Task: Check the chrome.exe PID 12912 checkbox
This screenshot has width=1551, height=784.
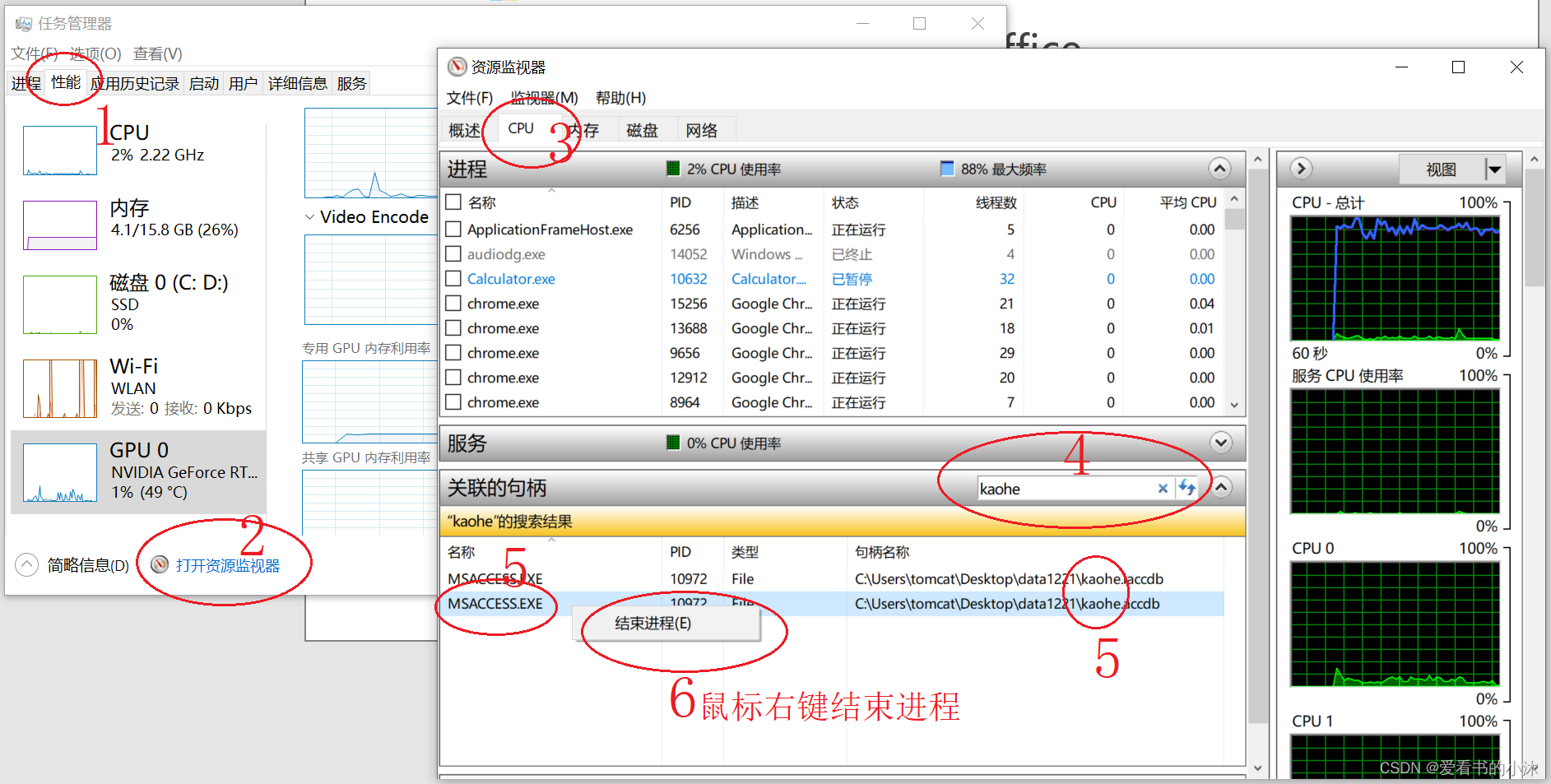Action: coord(453,377)
